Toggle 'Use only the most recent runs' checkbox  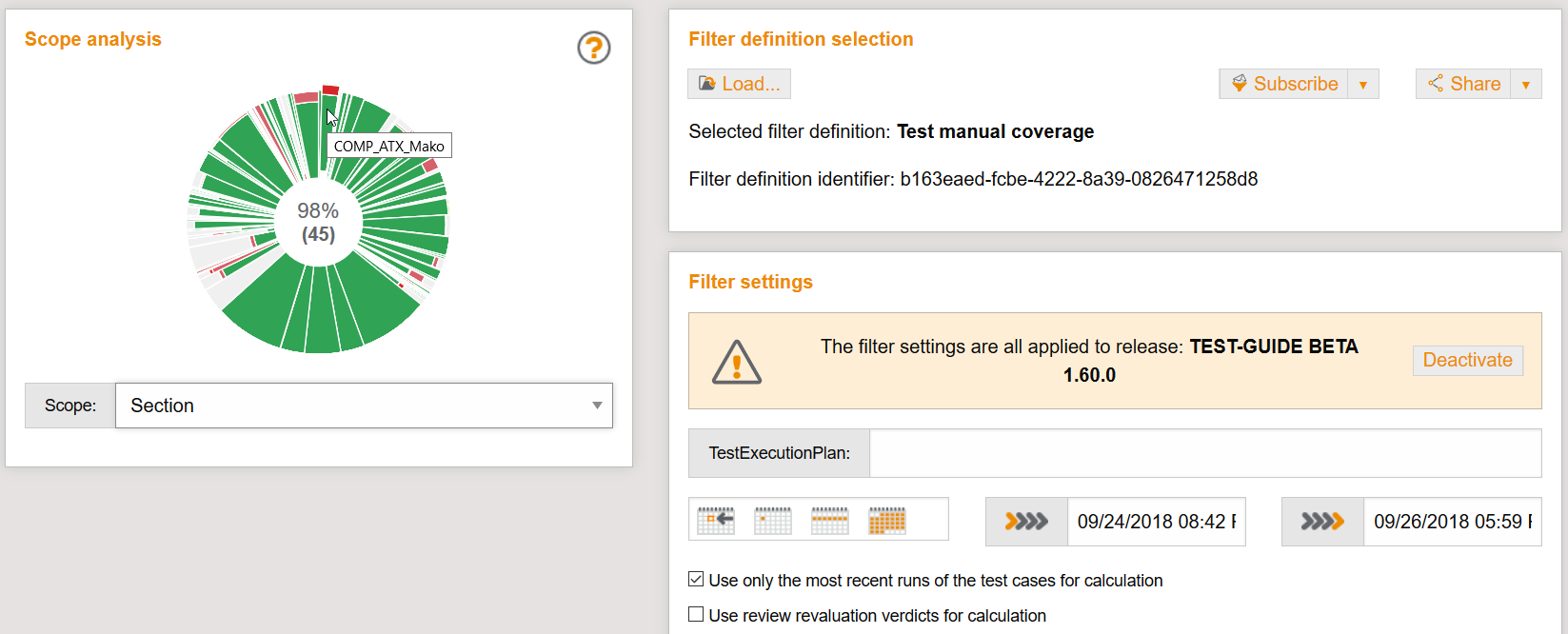click(697, 580)
